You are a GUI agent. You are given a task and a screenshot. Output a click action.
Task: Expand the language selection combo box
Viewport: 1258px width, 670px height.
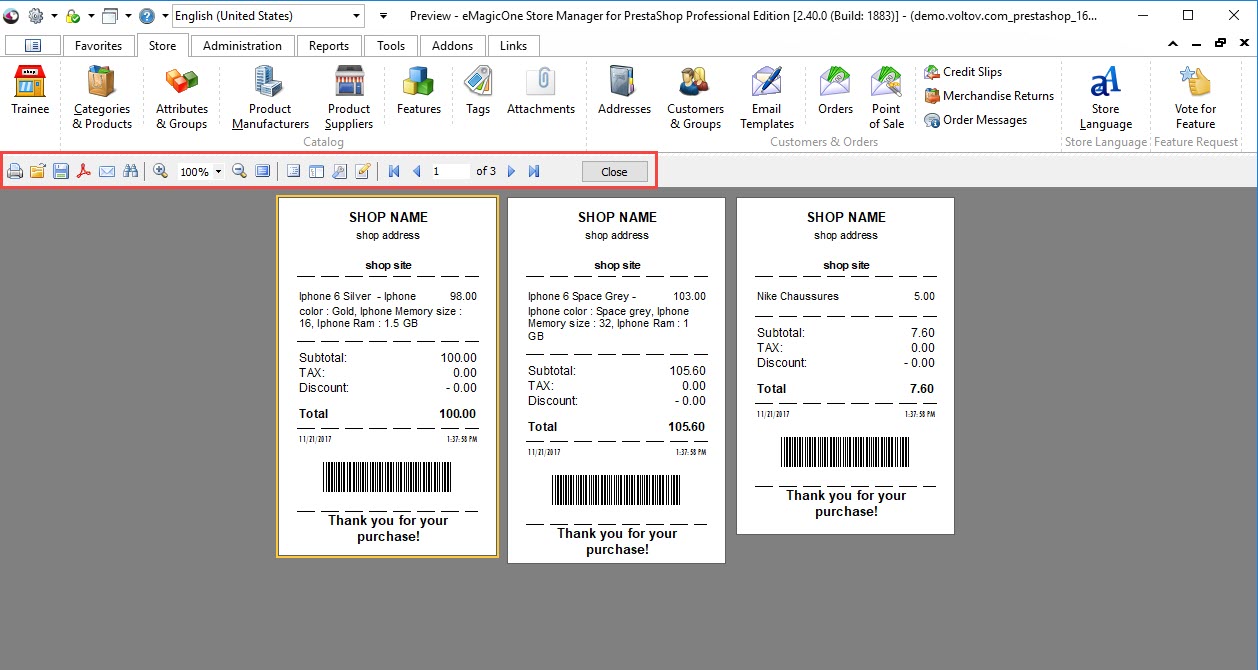click(357, 16)
